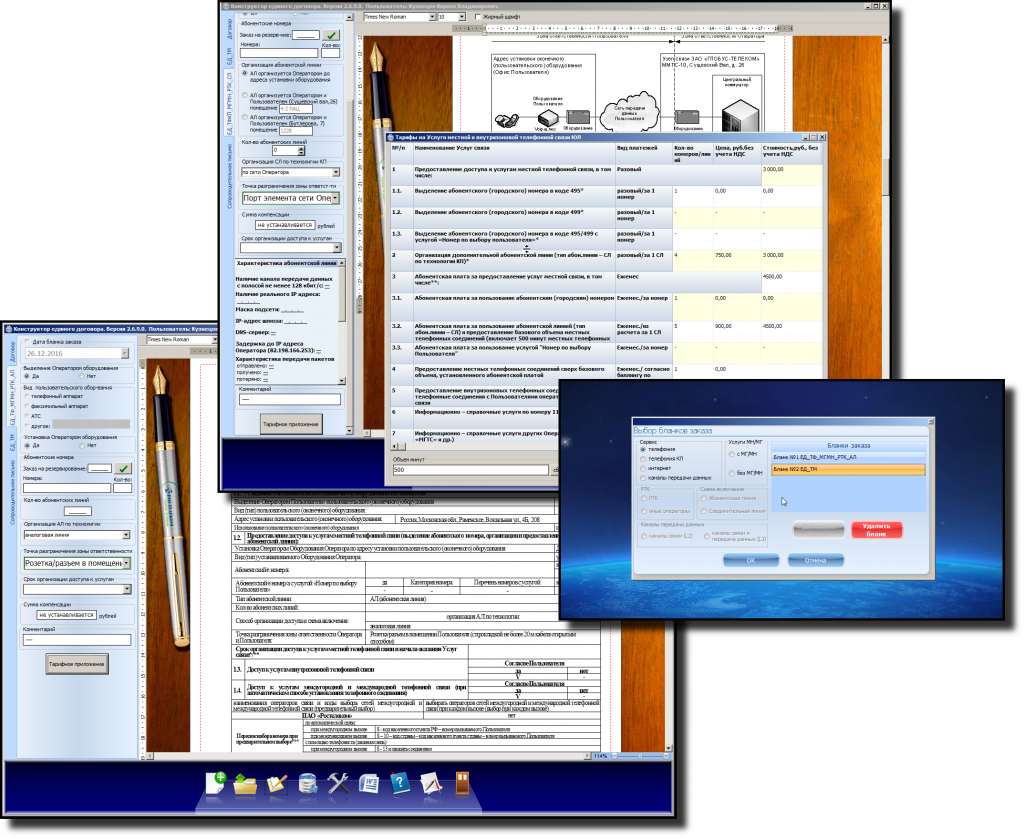1024x838 pixels.
Task: Select 'каналы передачи данных' service radio
Action: pos(643,478)
